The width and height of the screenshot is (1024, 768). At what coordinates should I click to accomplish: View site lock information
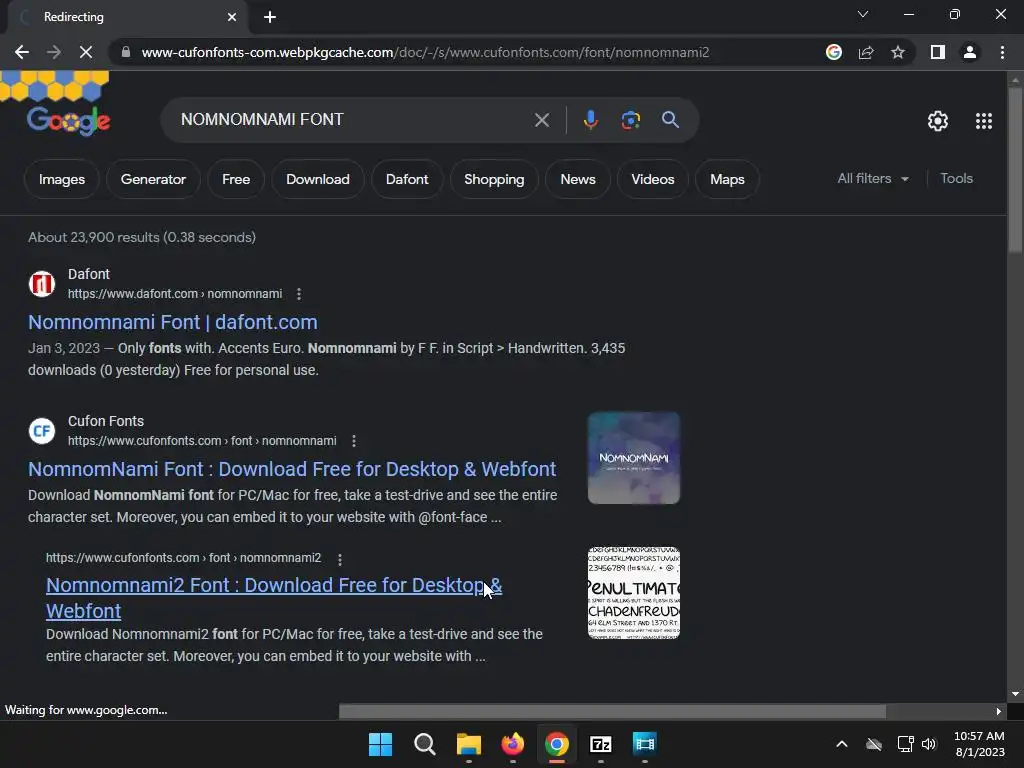[x=126, y=52]
